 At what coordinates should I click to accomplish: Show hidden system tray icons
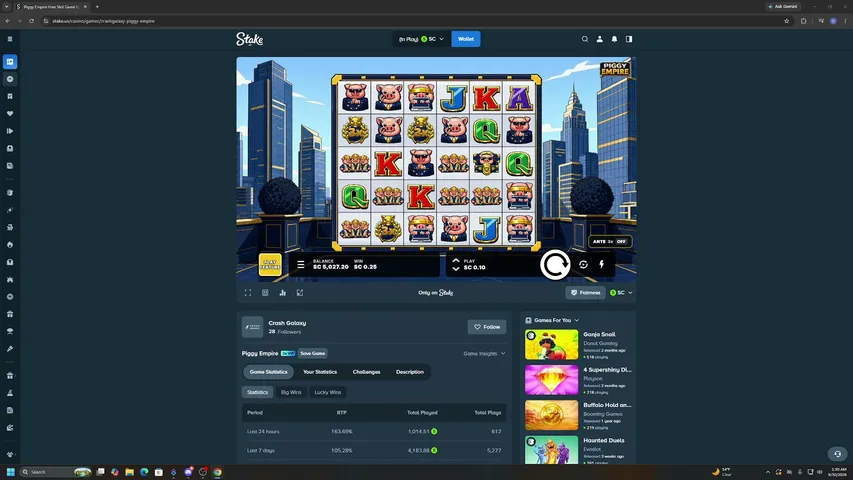[768, 472]
